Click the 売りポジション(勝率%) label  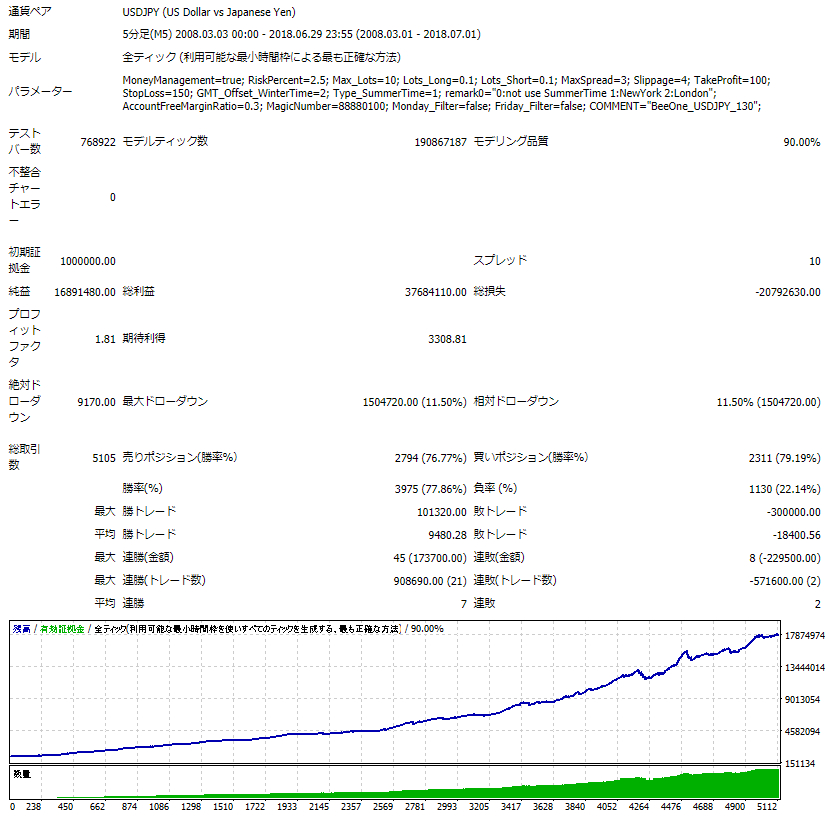point(180,457)
